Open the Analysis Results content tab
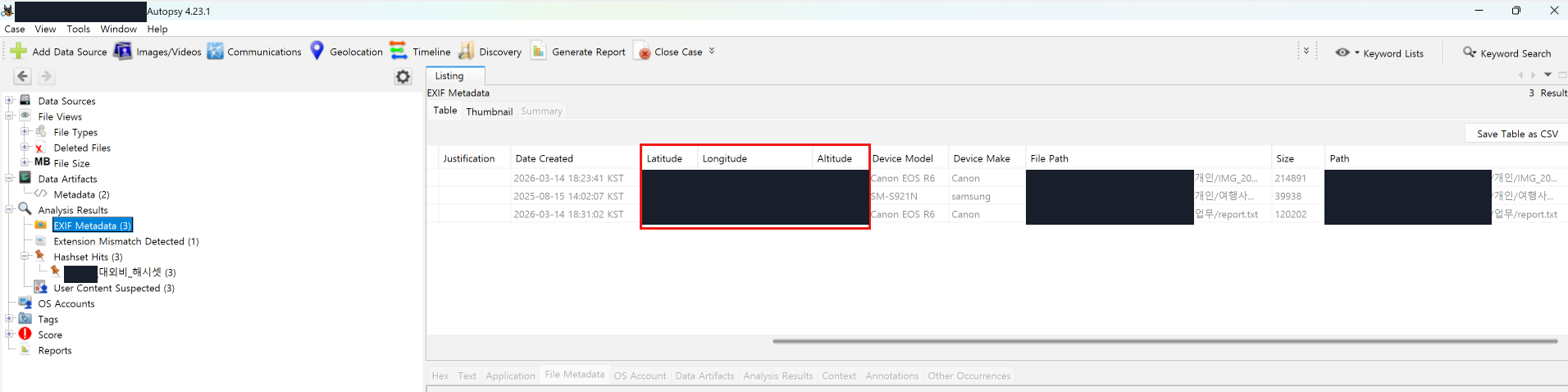1568x392 pixels. pyautogui.click(x=778, y=376)
